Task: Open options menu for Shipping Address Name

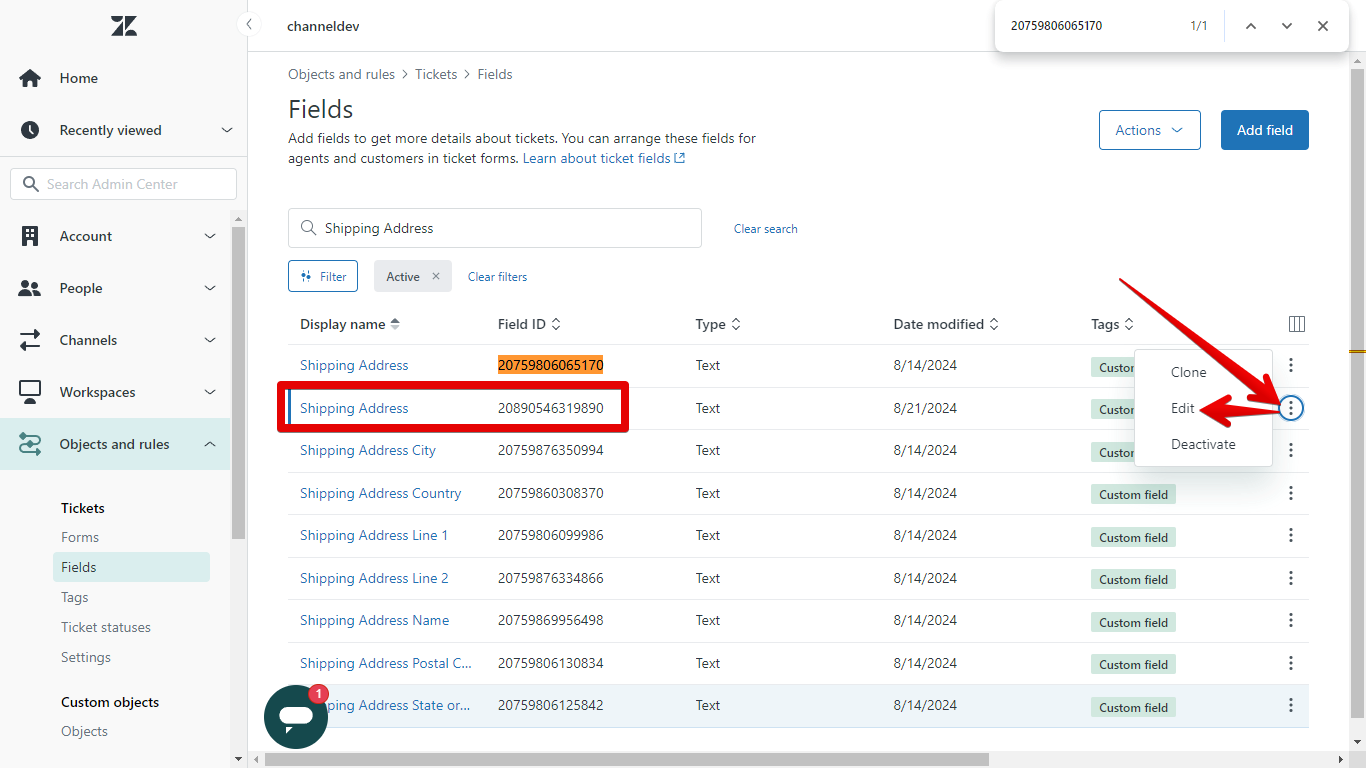Action: (1291, 620)
